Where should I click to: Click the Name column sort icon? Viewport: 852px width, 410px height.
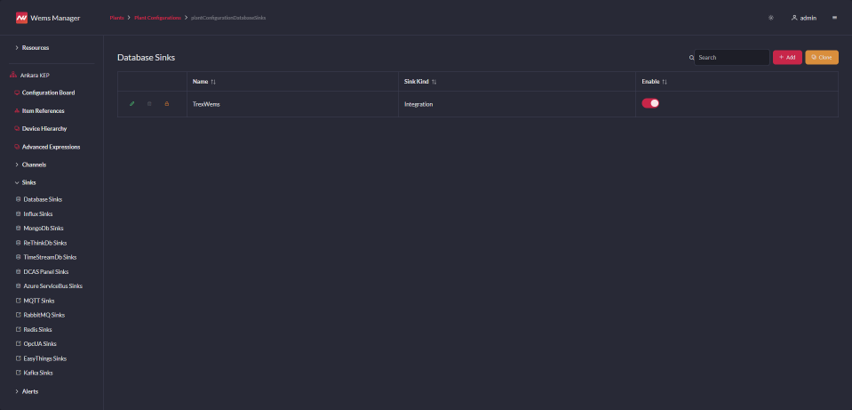point(213,81)
